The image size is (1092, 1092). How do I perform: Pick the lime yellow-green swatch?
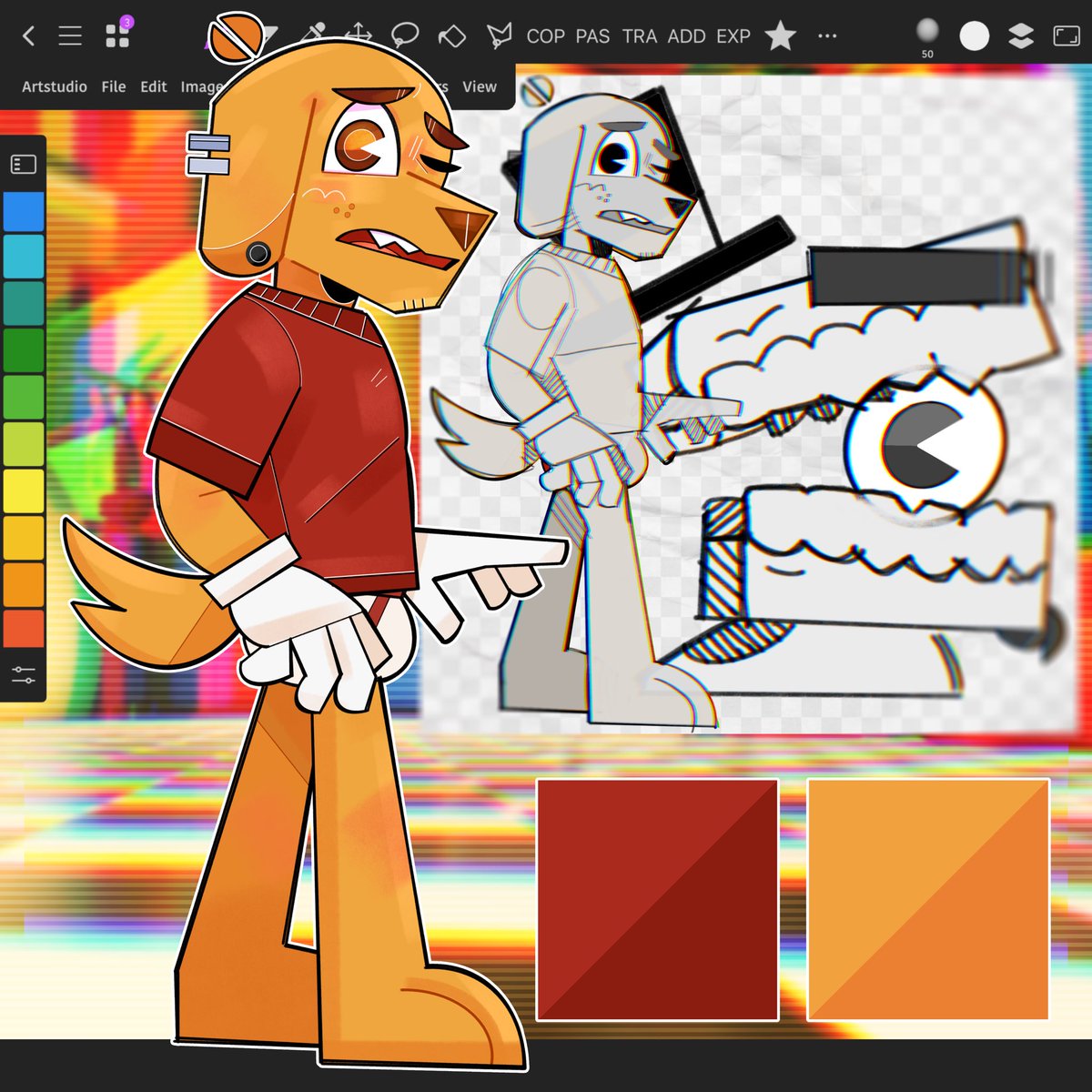24,444
